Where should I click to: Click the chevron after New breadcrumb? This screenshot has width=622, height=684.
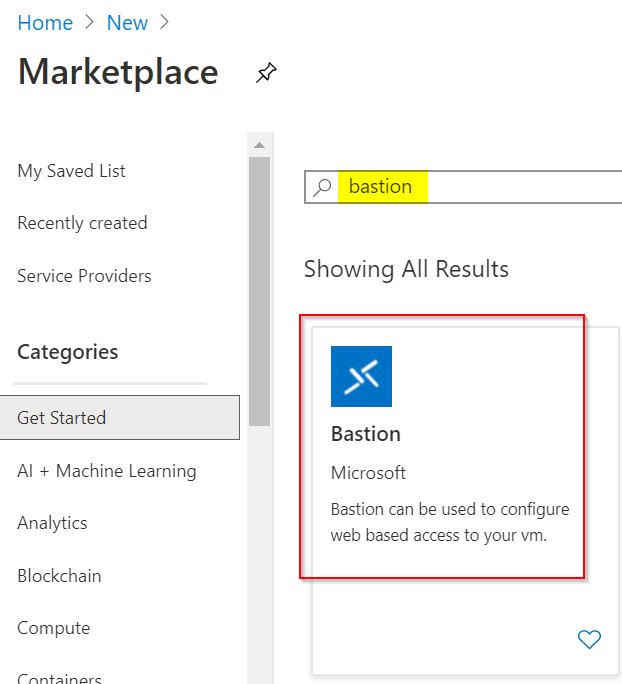pos(164,22)
